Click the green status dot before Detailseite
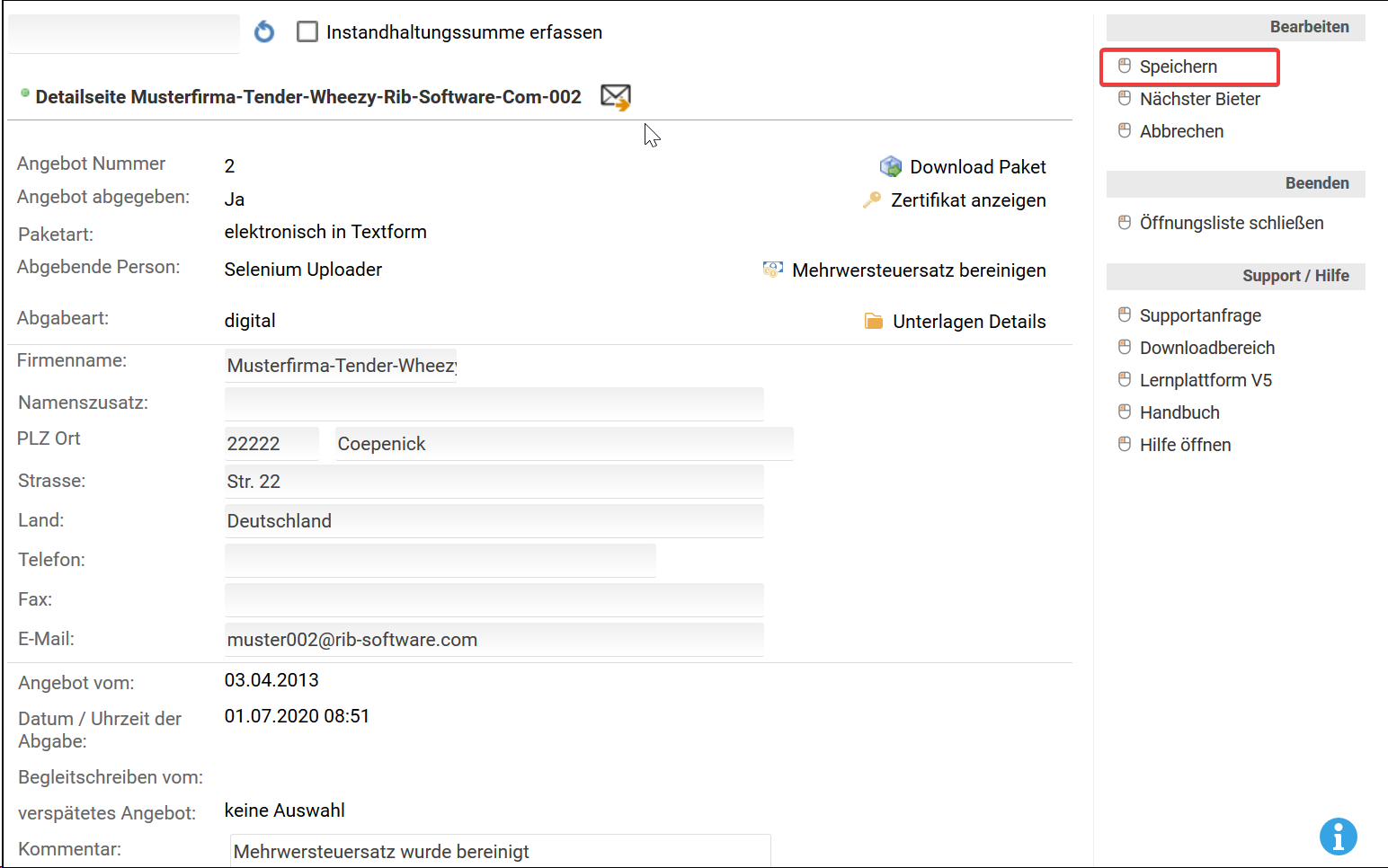Image resolution: width=1388 pixels, height=868 pixels. pos(25,93)
